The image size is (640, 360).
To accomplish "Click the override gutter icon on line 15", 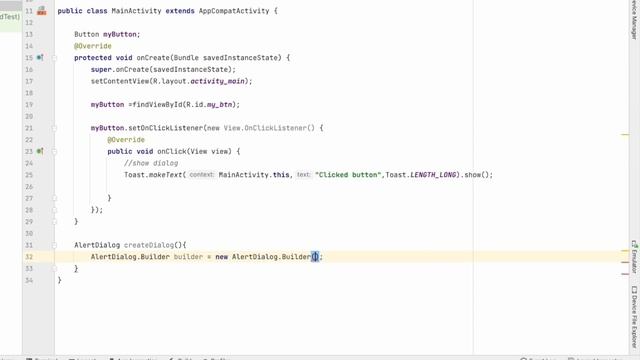I will point(40,58).
